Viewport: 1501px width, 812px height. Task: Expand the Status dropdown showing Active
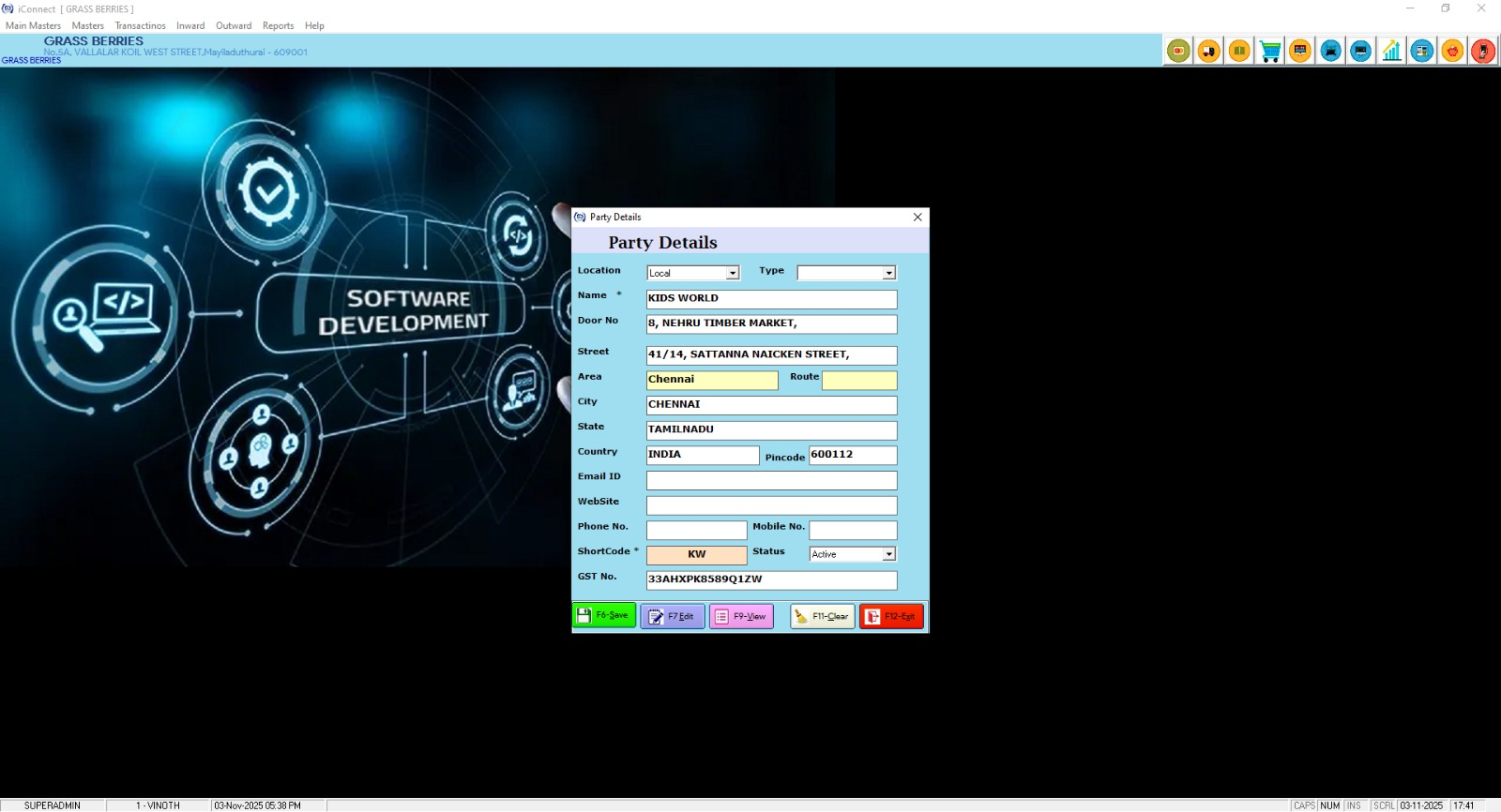888,554
